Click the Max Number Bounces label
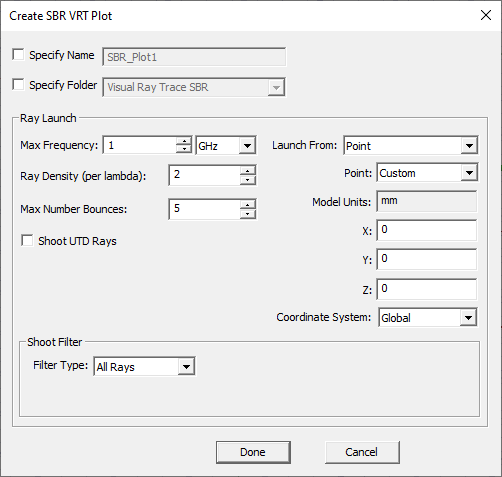The image size is (502, 477). pos(74,209)
